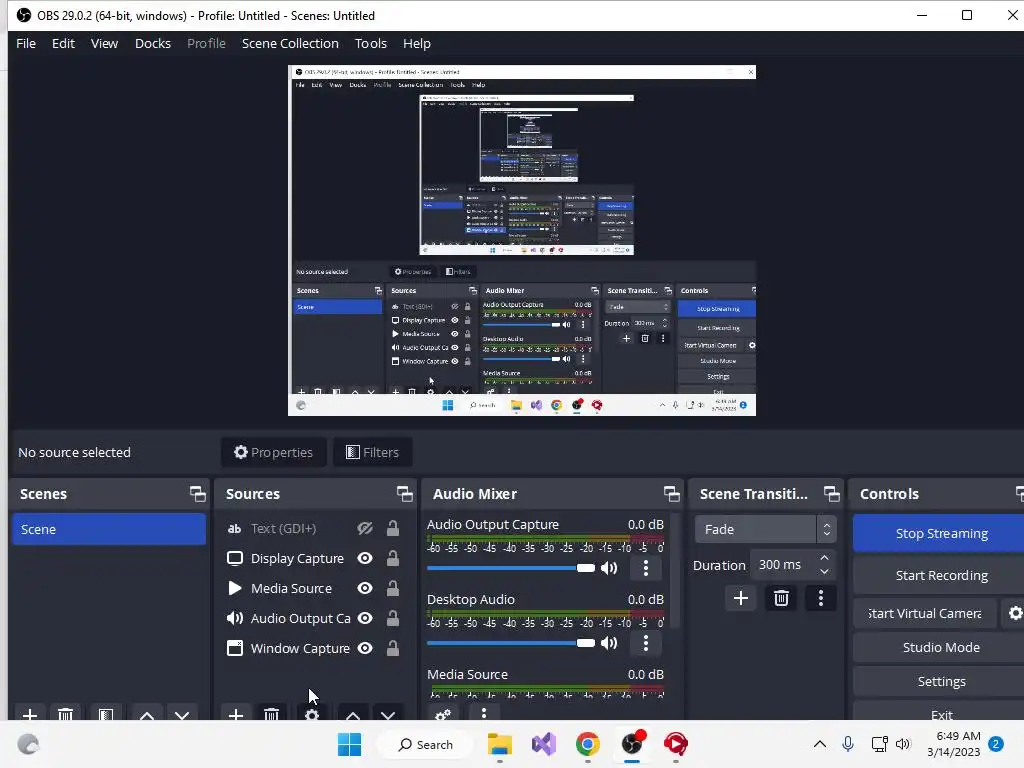The width and height of the screenshot is (1024, 768).
Task: Remove the selected scene with the trash icon
Action: 65,714
